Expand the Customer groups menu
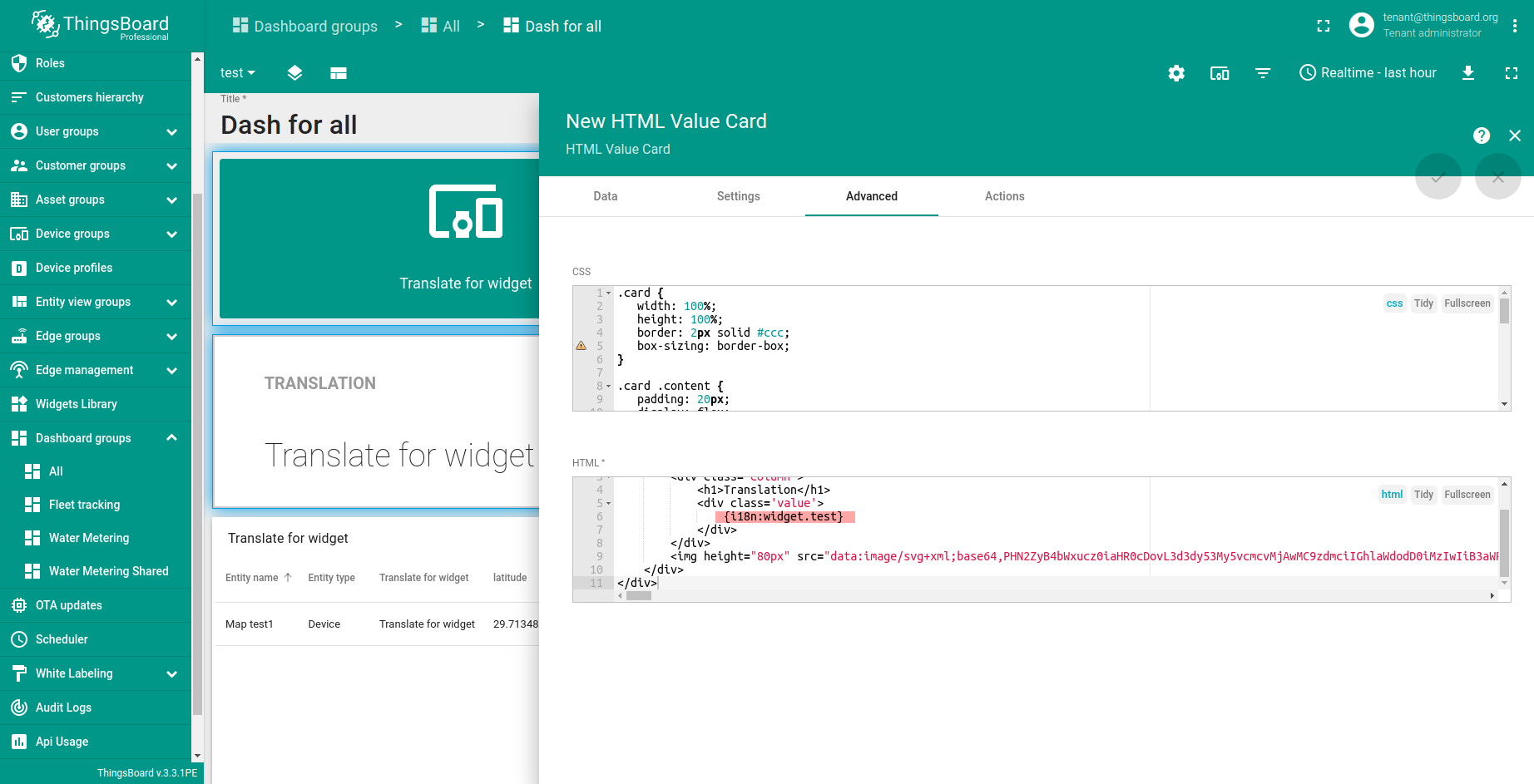The width and height of the screenshot is (1534, 784). pyautogui.click(x=171, y=165)
